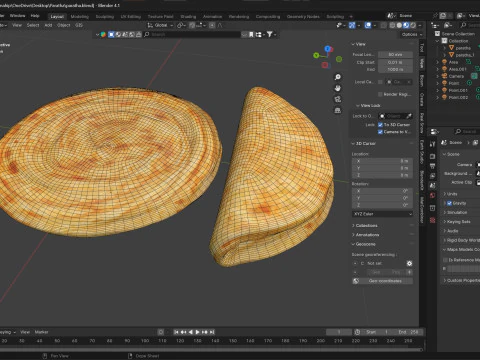The image size is (480, 360).
Task: Click the Clip Start value field
Action: (x=395, y=62)
